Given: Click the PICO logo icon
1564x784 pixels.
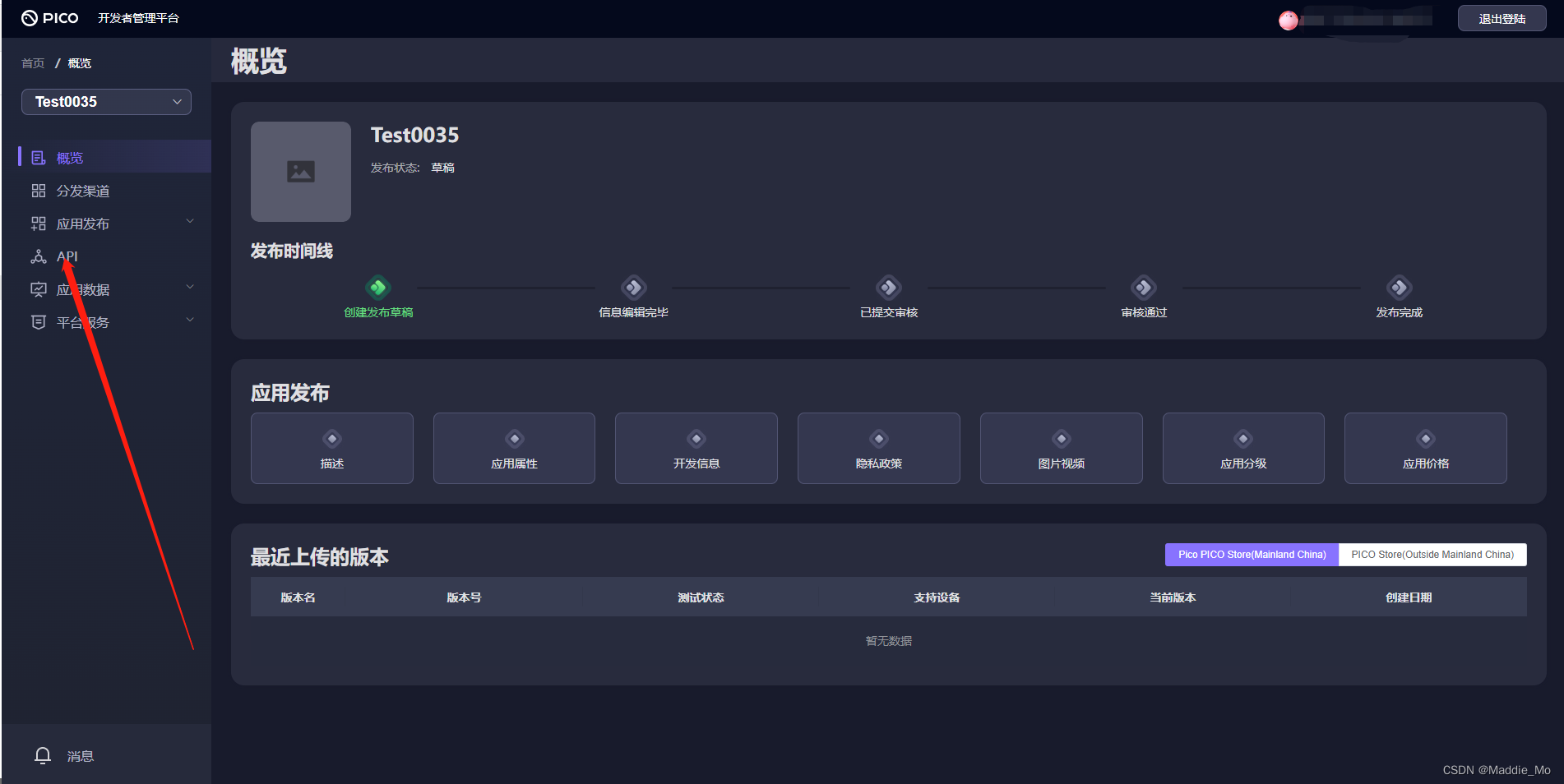Looking at the screenshot, I should 30,18.
